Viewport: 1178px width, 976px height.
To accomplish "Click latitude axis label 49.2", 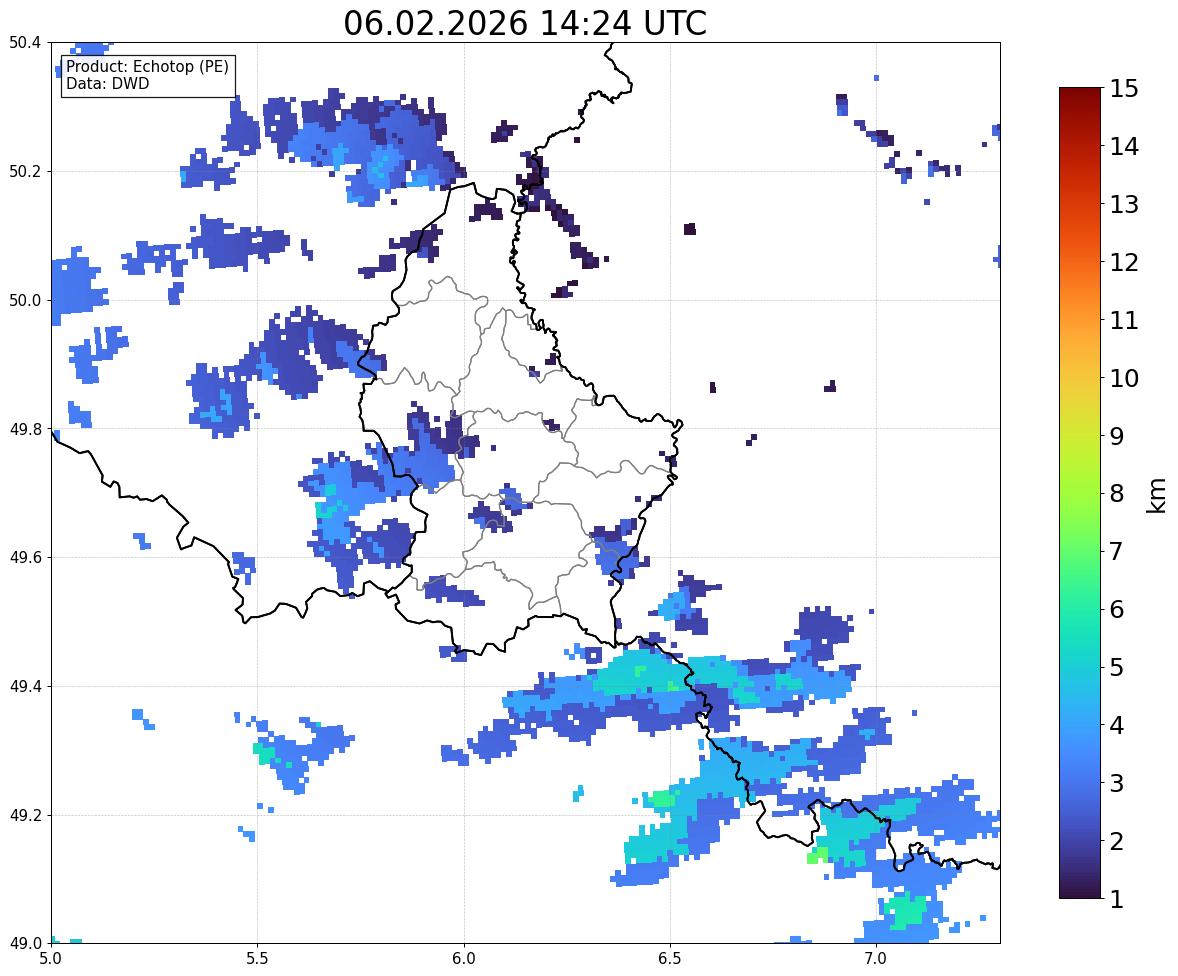I will pos(25,815).
